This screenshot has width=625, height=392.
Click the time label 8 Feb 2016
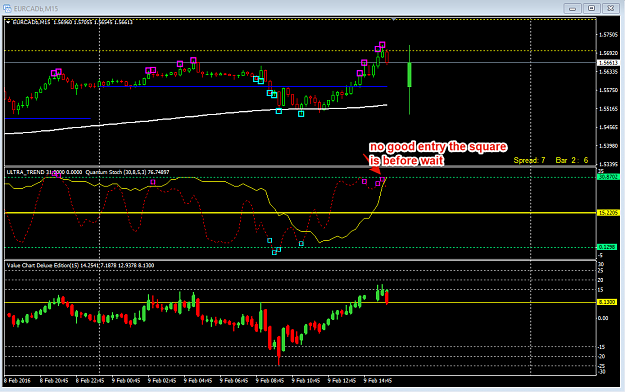point(17,381)
